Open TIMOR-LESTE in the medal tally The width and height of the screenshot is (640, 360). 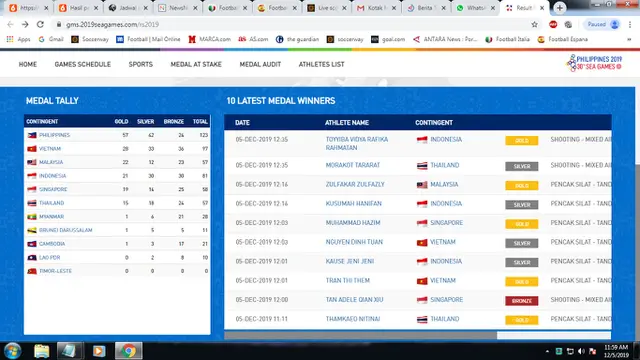coord(56,271)
